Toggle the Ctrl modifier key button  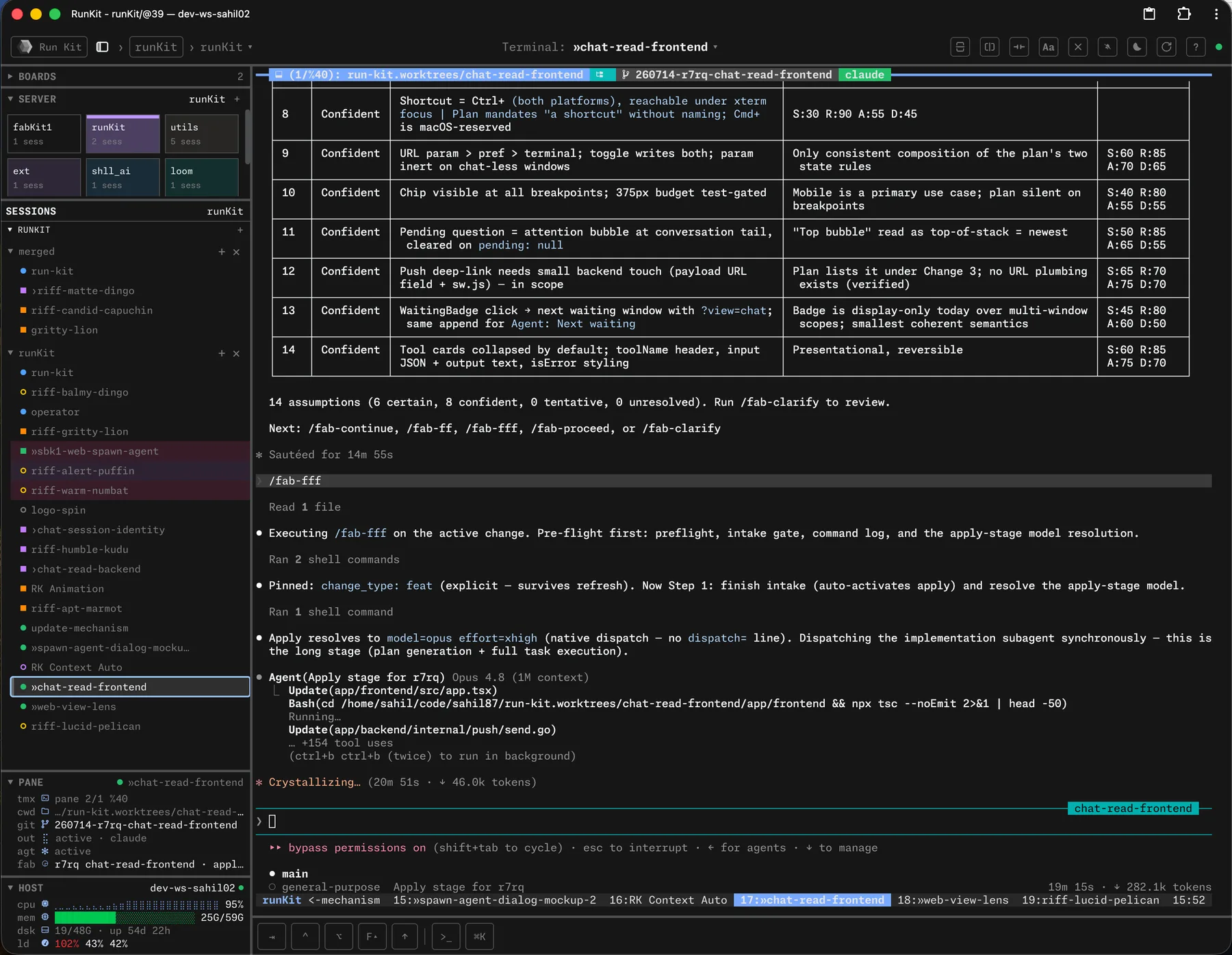click(305, 937)
